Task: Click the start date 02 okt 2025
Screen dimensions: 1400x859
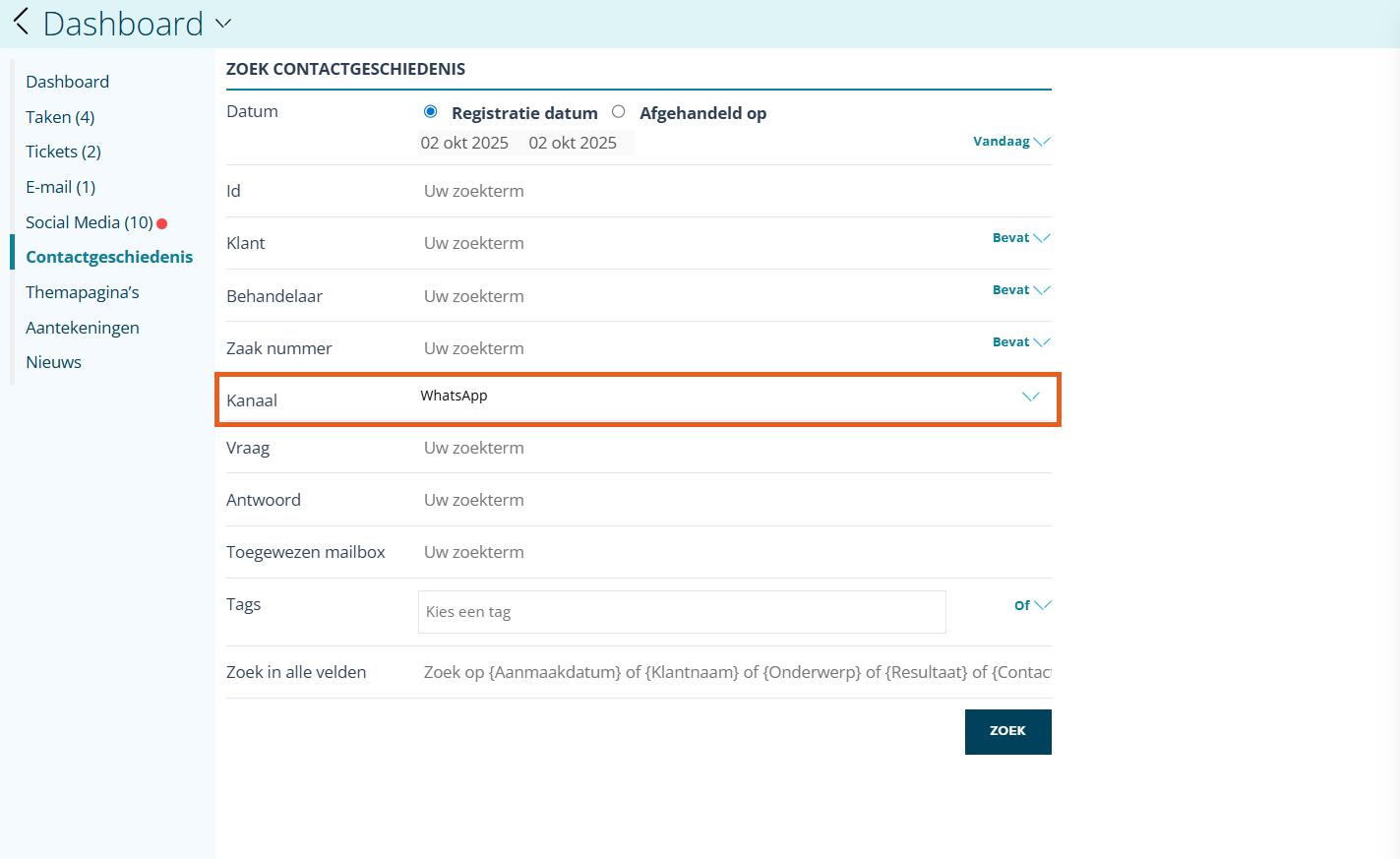Action: (x=464, y=143)
